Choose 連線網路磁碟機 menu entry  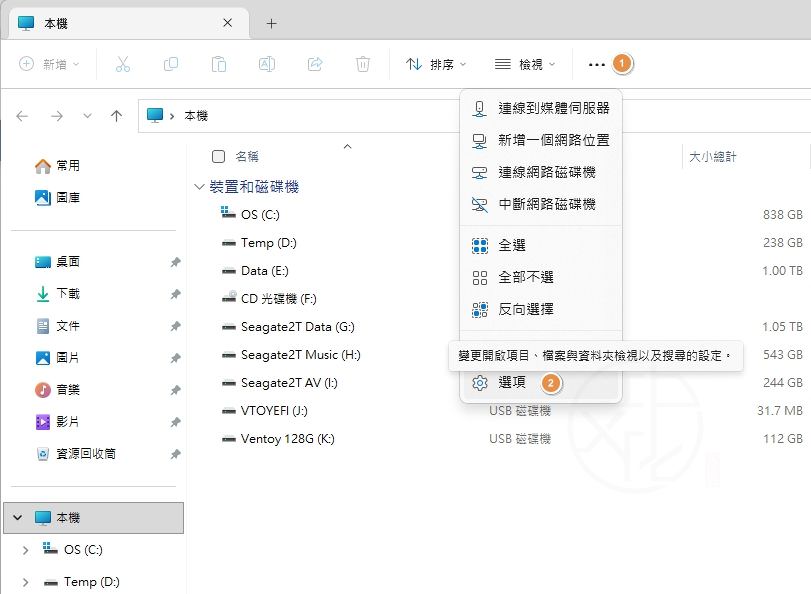click(x=546, y=172)
